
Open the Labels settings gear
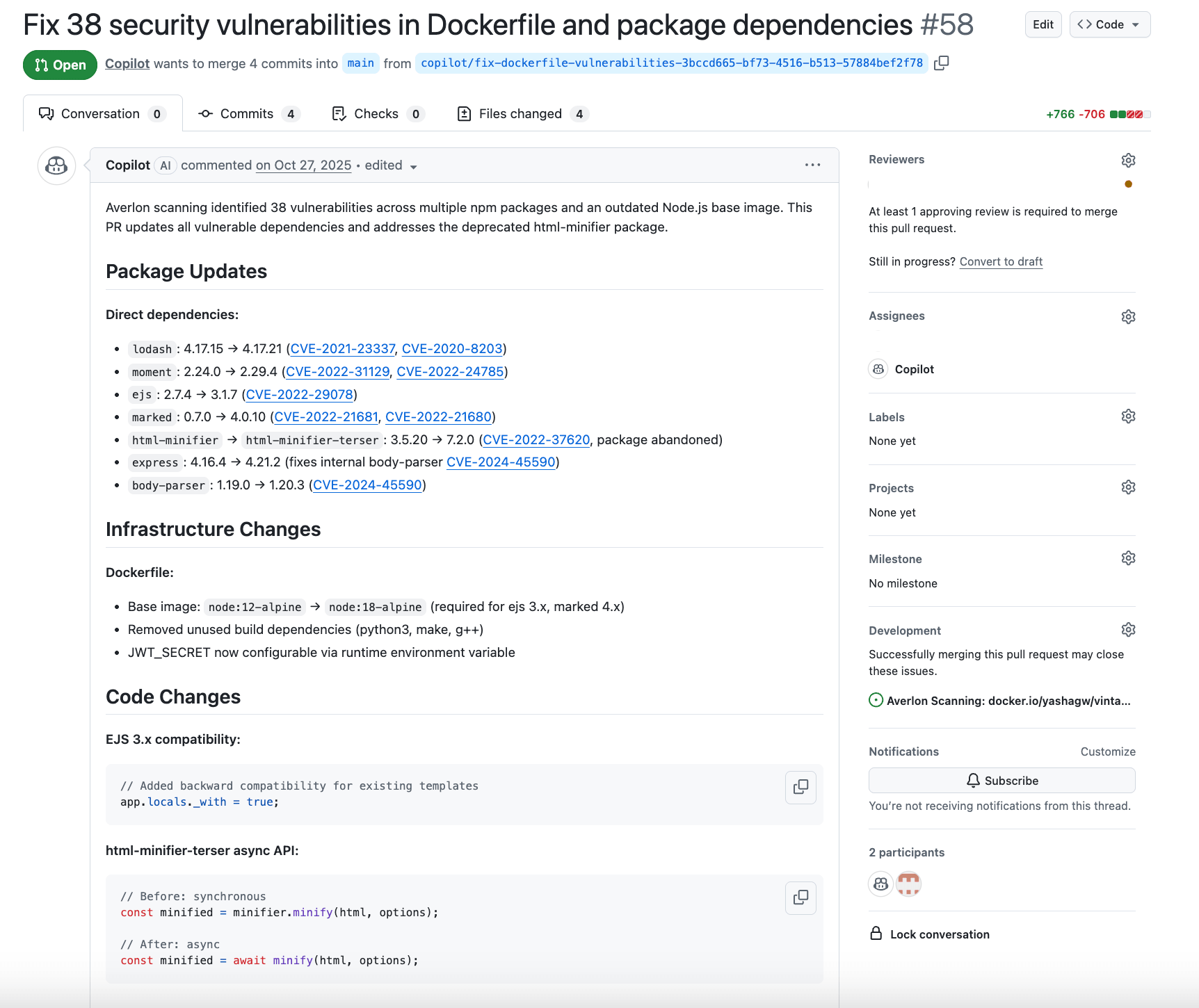click(1127, 416)
